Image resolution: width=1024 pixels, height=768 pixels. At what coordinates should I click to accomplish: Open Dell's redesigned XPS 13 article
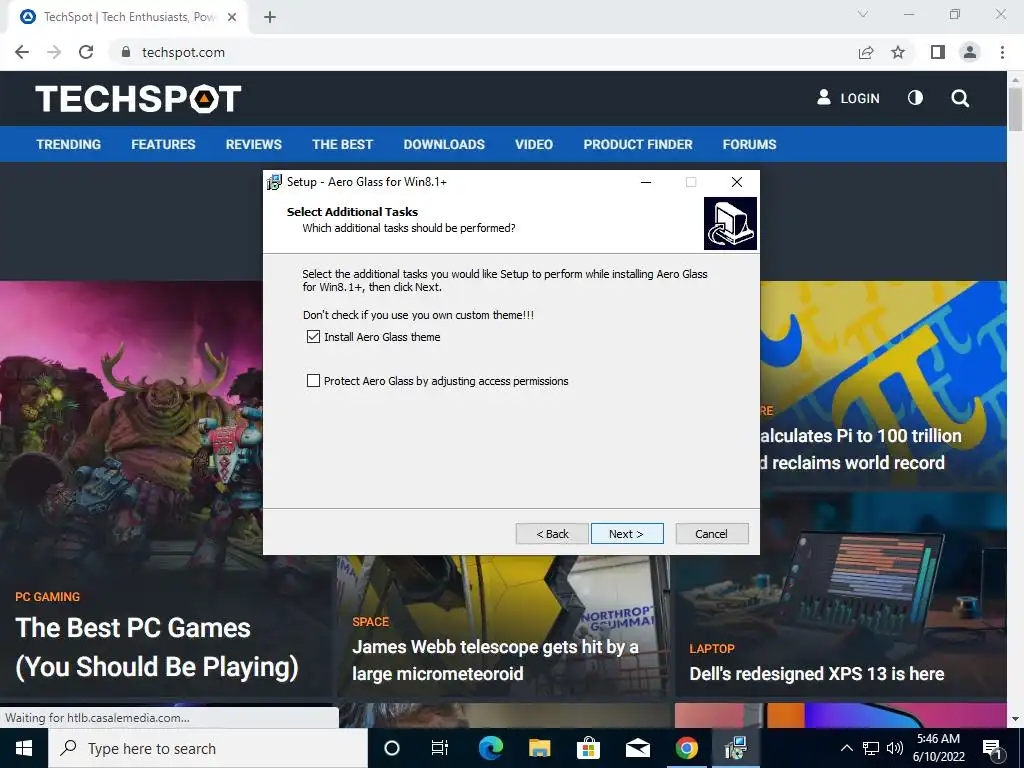point(817,673)
